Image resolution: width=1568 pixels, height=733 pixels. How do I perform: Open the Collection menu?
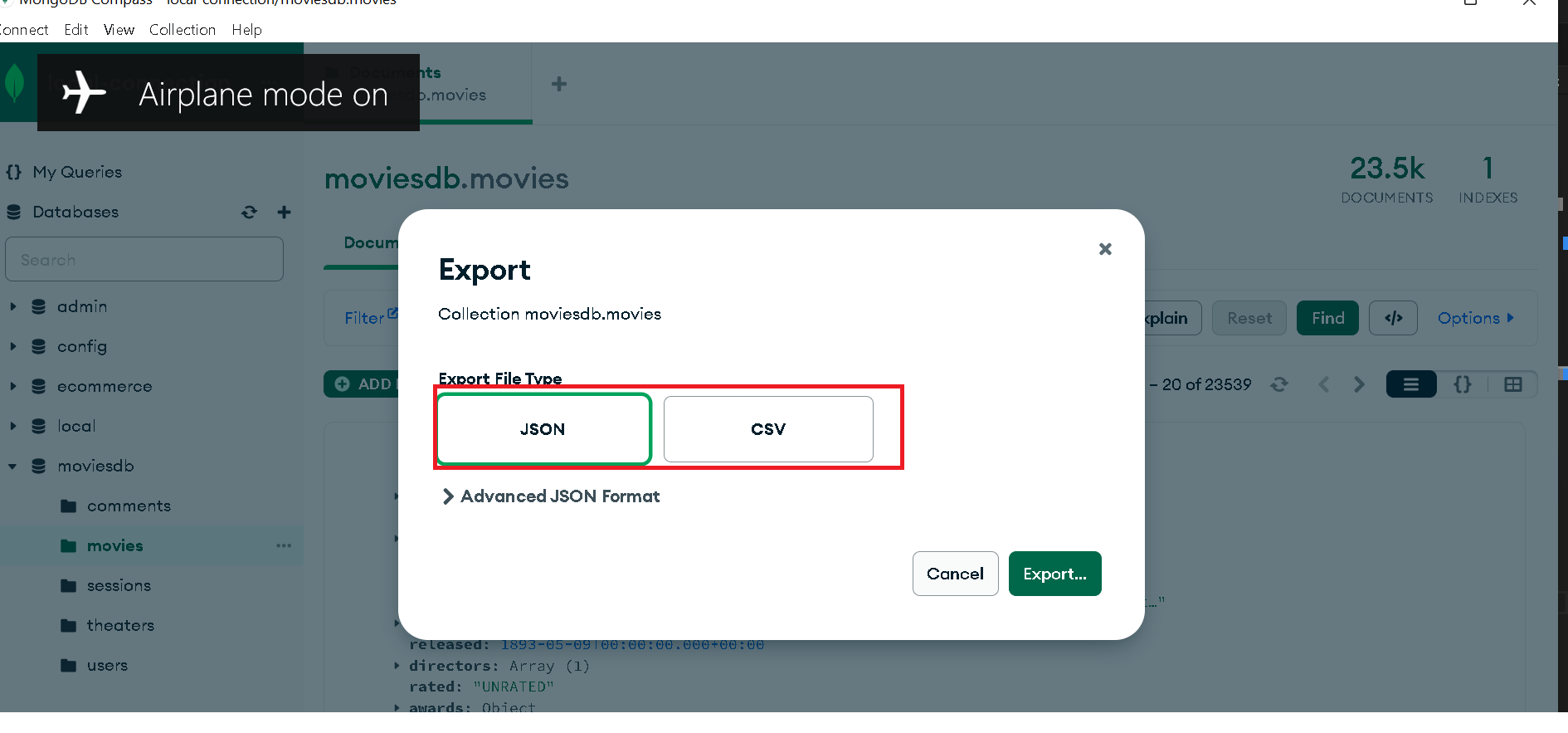pos(183,30)
